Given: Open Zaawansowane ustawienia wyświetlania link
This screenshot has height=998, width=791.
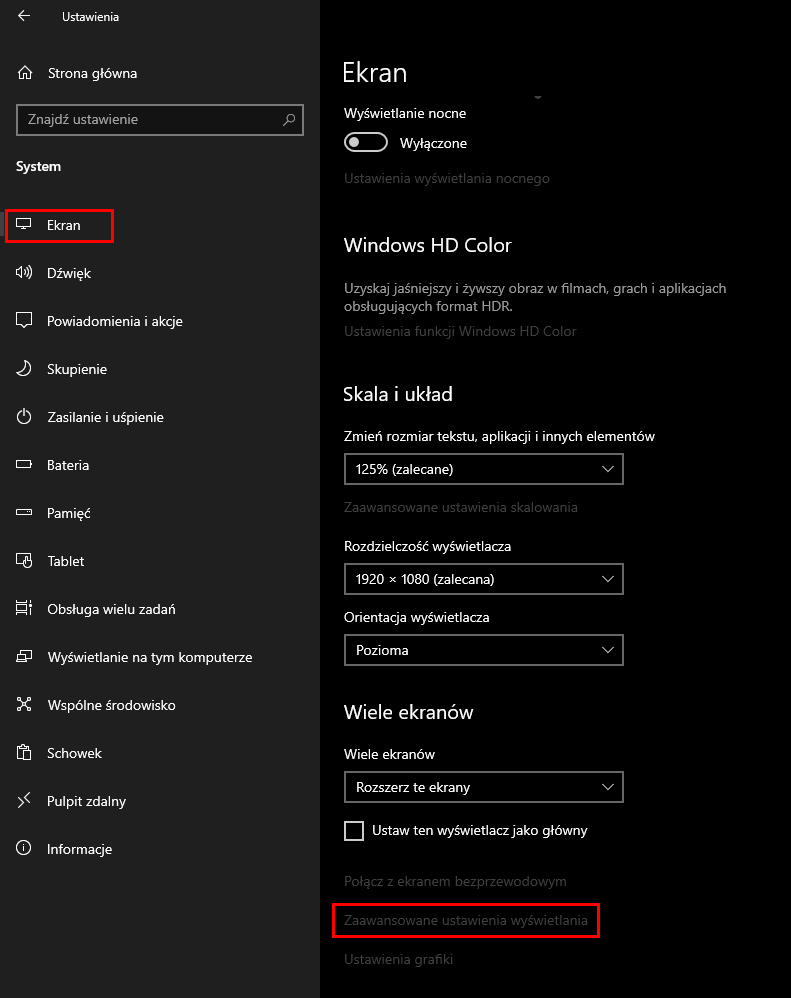Looking at the screenshot, I should click(466, 920).
